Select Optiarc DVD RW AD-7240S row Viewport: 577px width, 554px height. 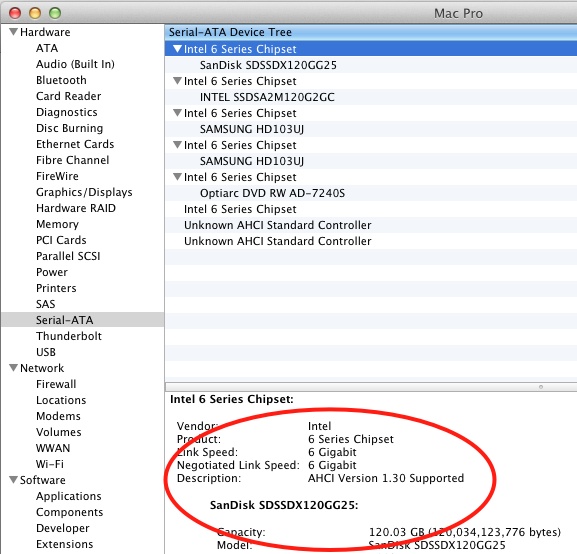(x=371, y=193)
